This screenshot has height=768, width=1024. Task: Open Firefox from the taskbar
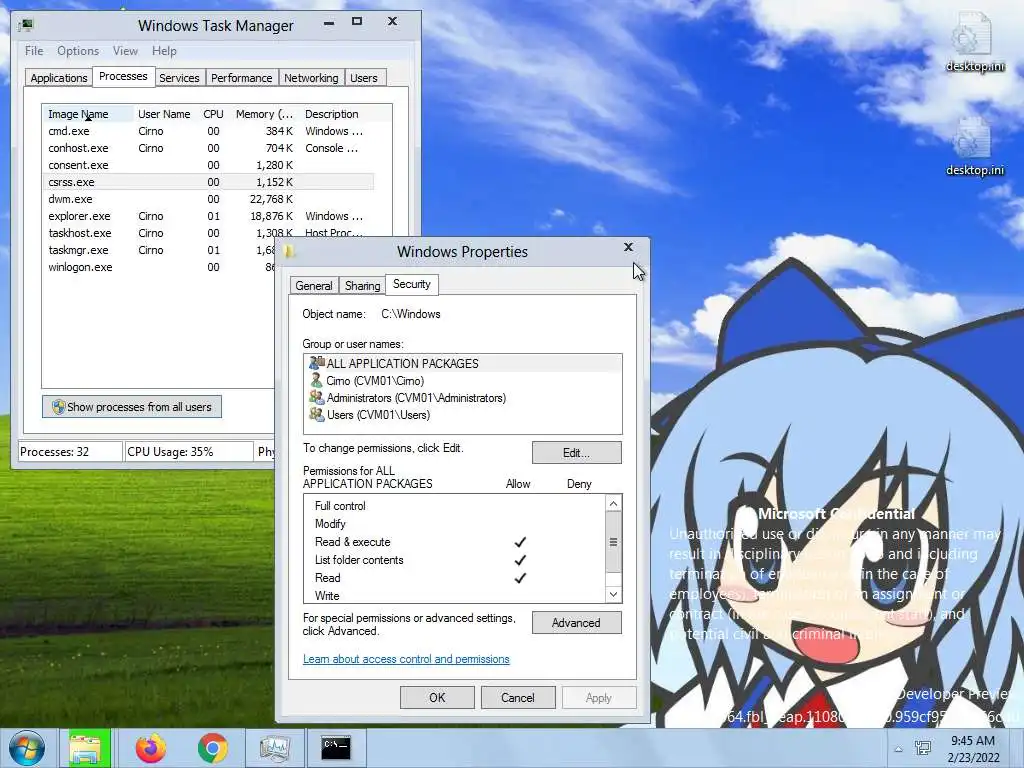point(150,748)
